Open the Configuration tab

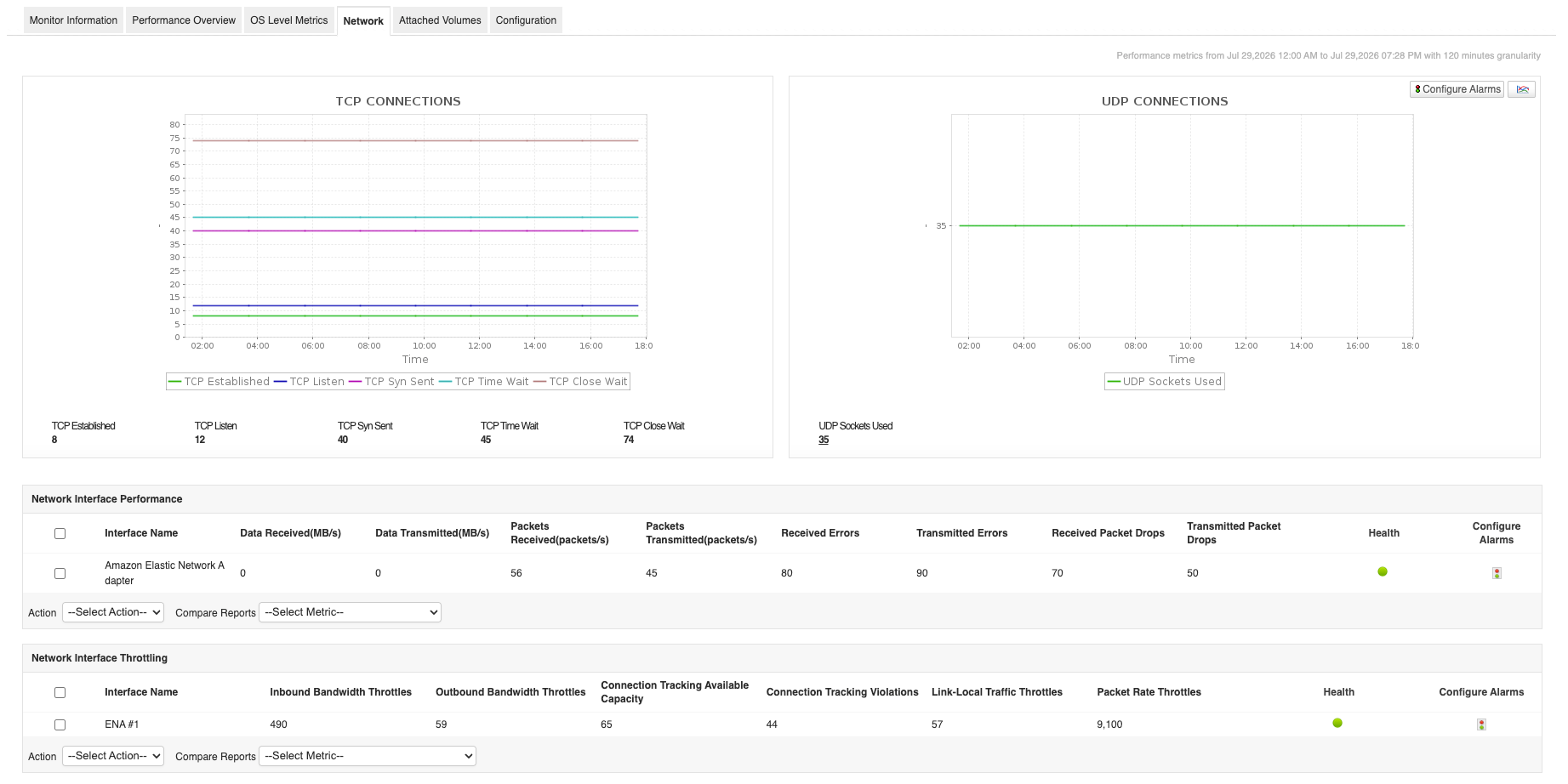coord(526,20)
